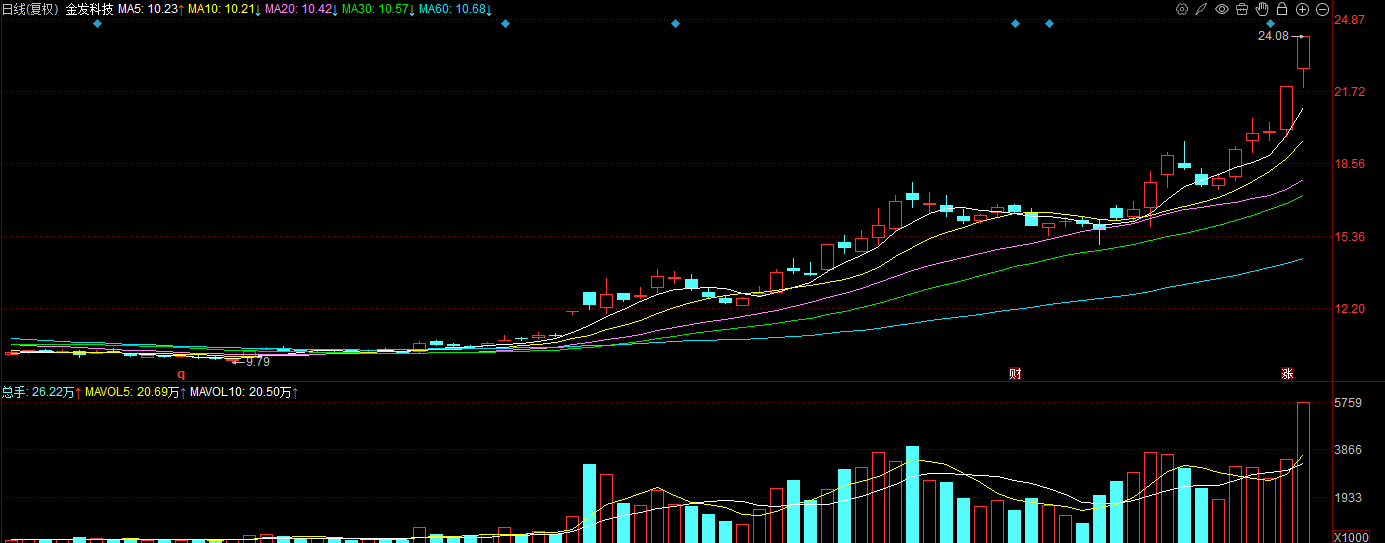Click the red 'q' event marker

(182, 374)
